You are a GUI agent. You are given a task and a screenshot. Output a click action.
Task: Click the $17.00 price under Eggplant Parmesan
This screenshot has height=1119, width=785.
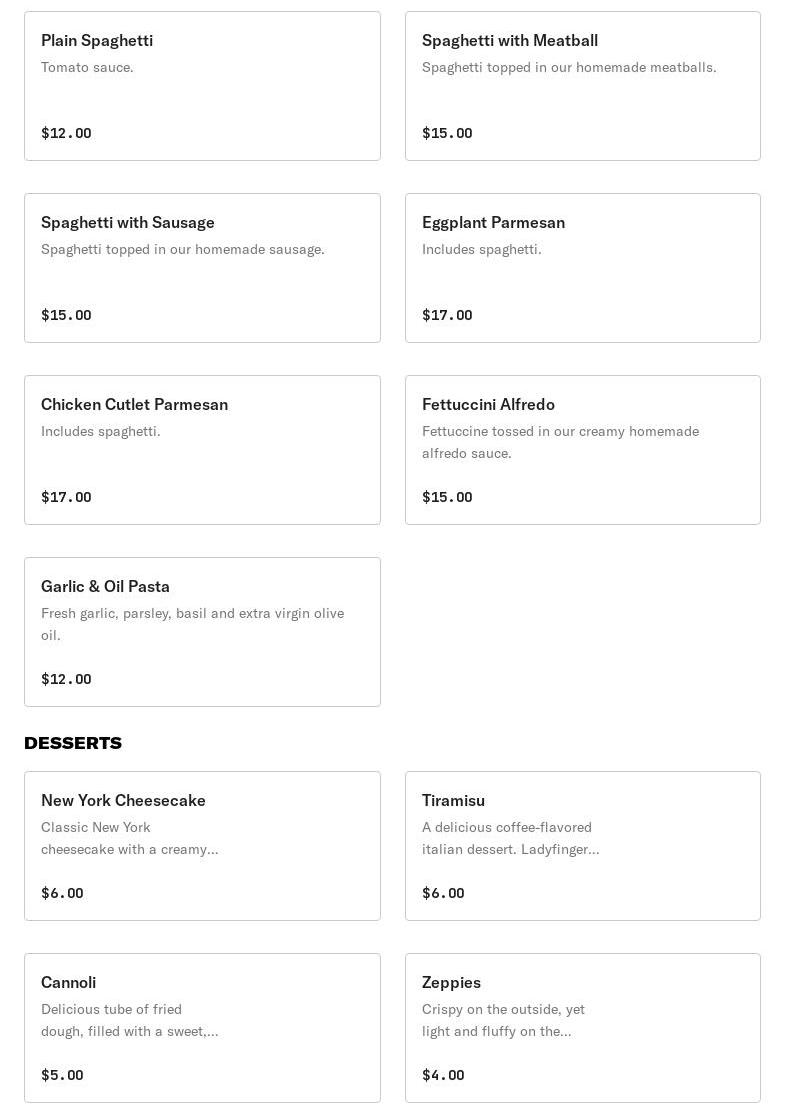click(447, 315)
